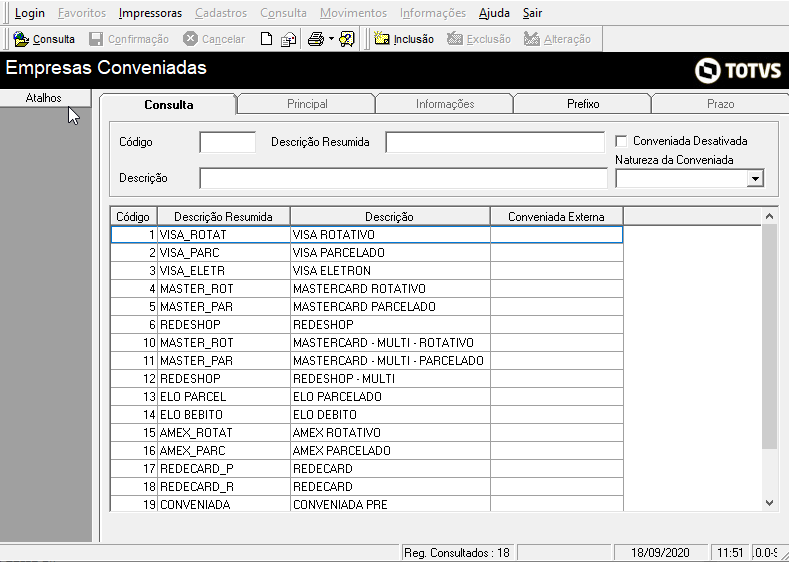Click the Descrição Resumida input field
The height and width of the screenshot is (562, 789).
[495, 142]
